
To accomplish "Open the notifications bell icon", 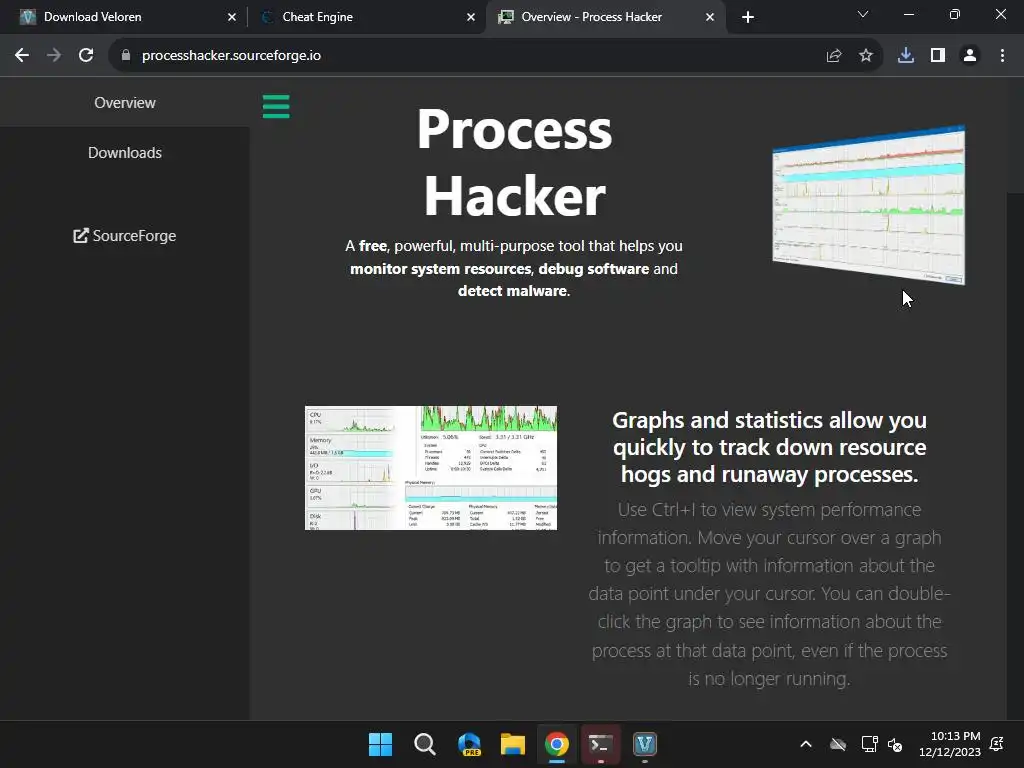I will point(997,744).
